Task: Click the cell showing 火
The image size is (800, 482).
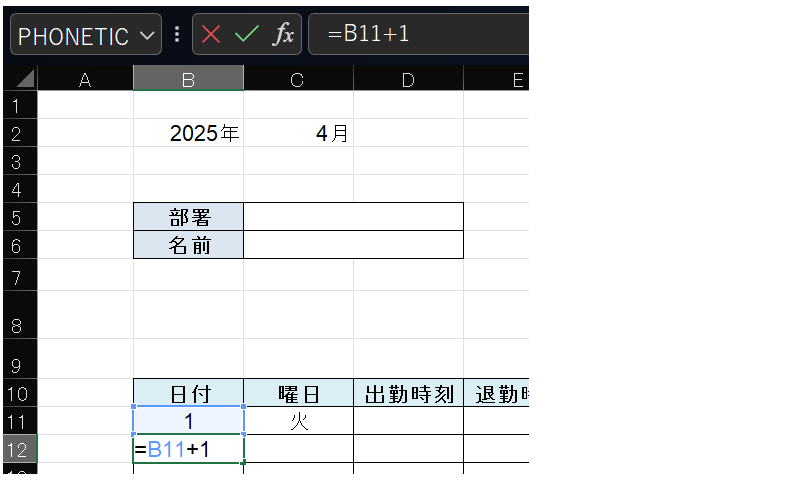Action: click(298, 421)
